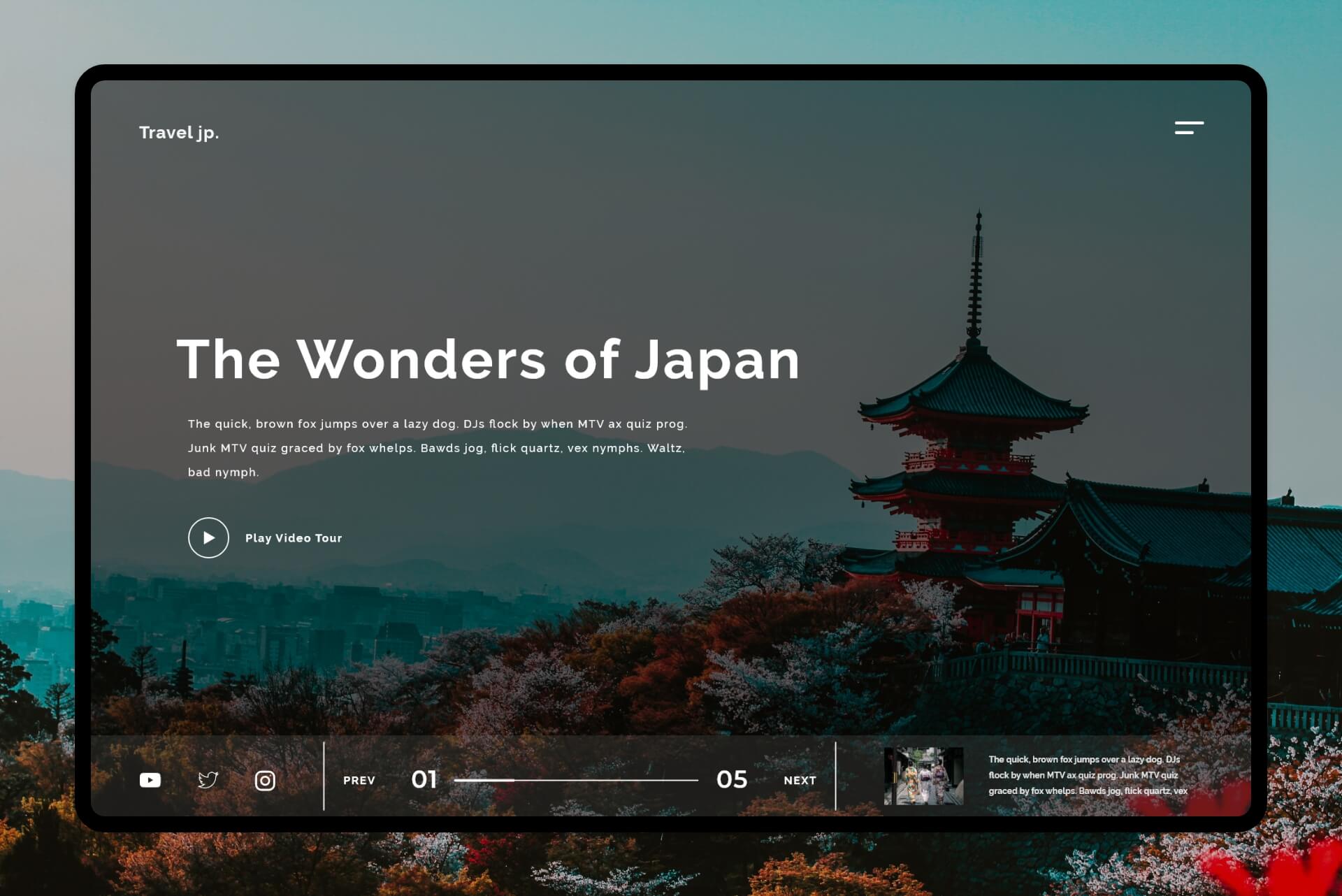Select last slide number 05
The width and height of the screenshot is (1342, 896).
[732, 780]
